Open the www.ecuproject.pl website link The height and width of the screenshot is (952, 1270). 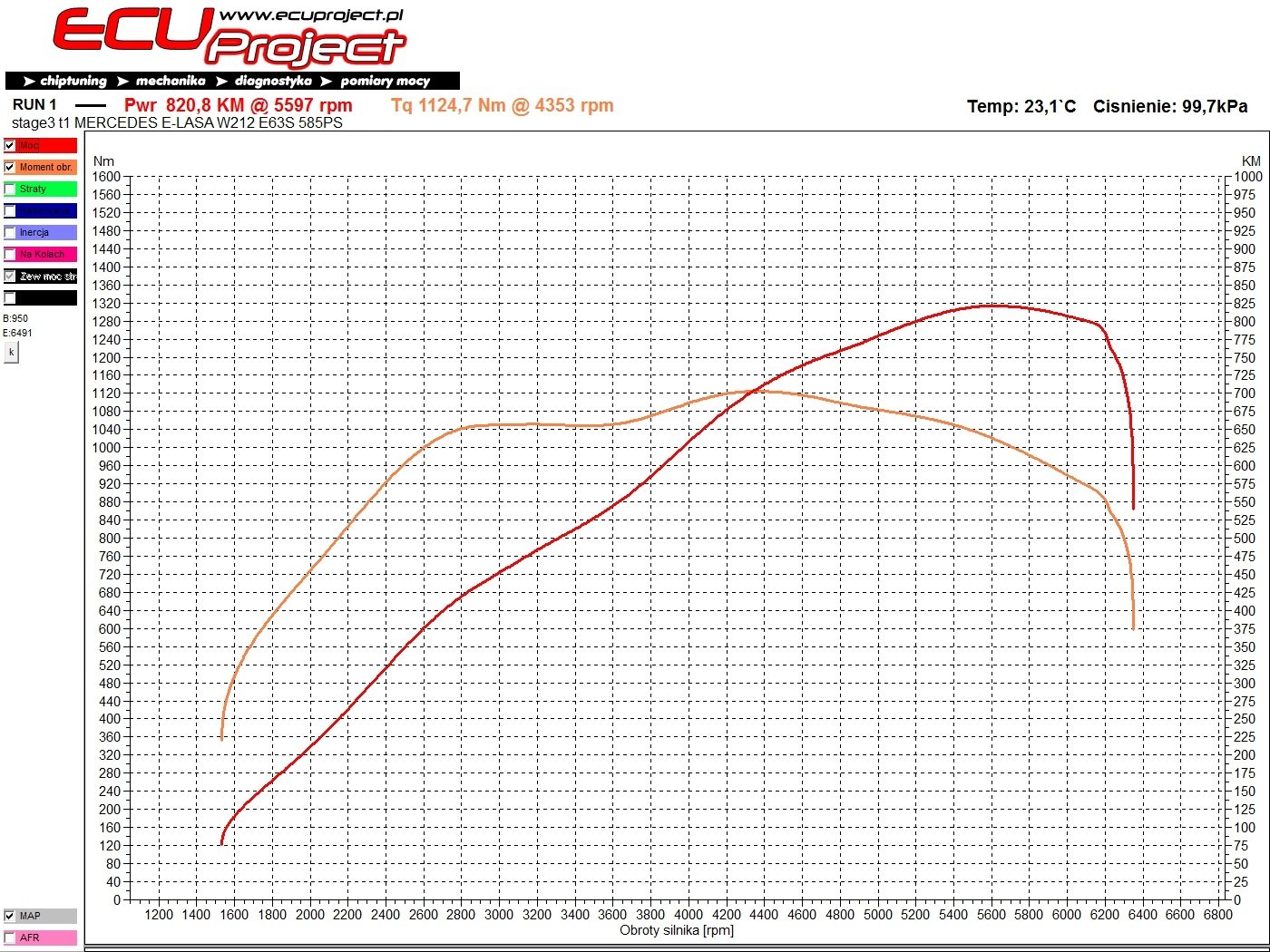click(x=311, y=15)
